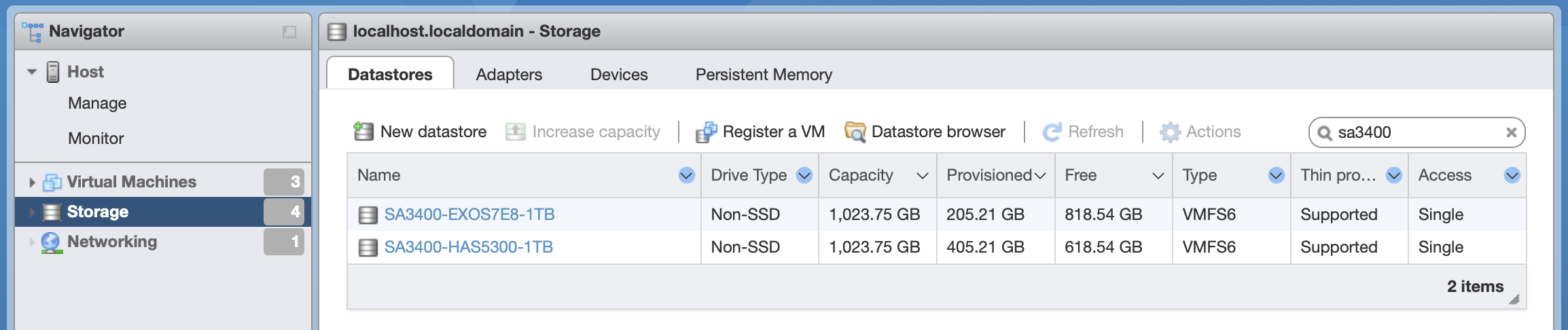
Task: Open the Name column dropdown menu
Action: (686, 175)
